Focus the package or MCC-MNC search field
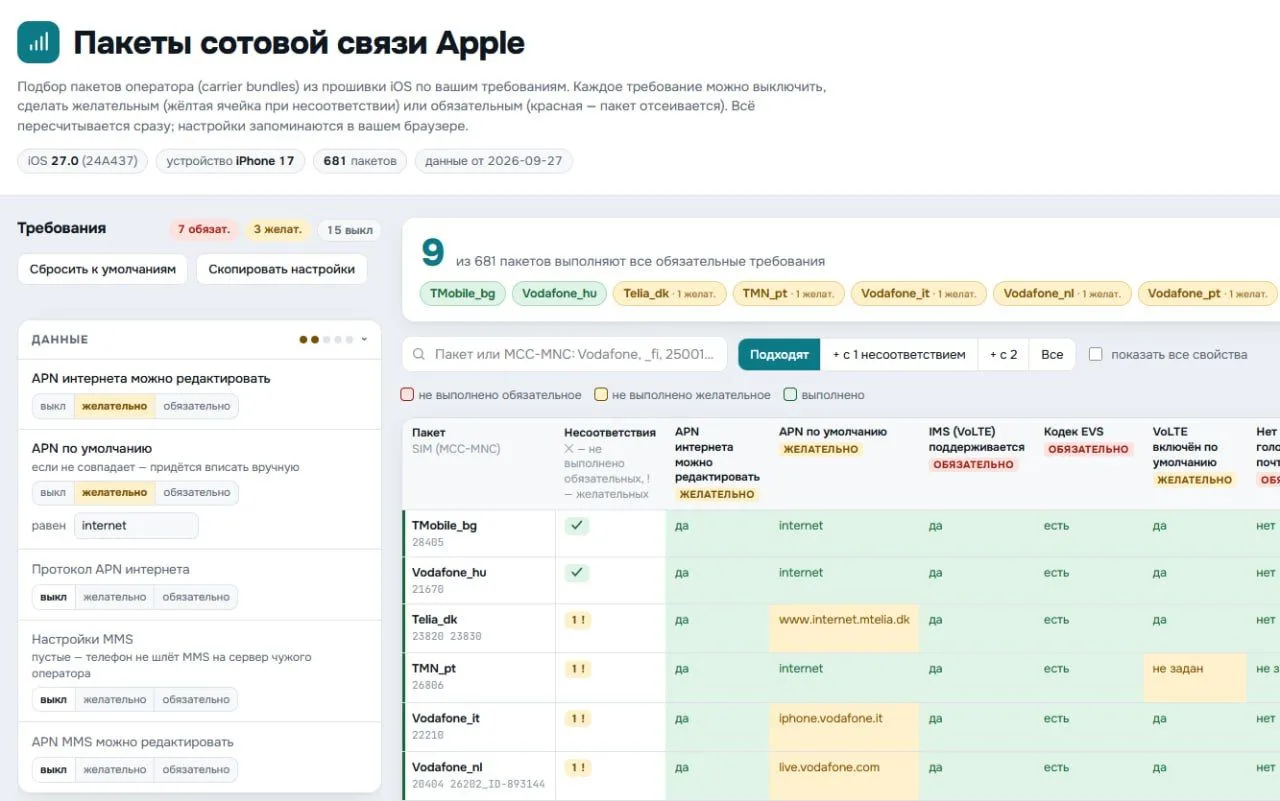This screenshot has width=1280, height=801. pyautogui.click(x=565, y=354)
